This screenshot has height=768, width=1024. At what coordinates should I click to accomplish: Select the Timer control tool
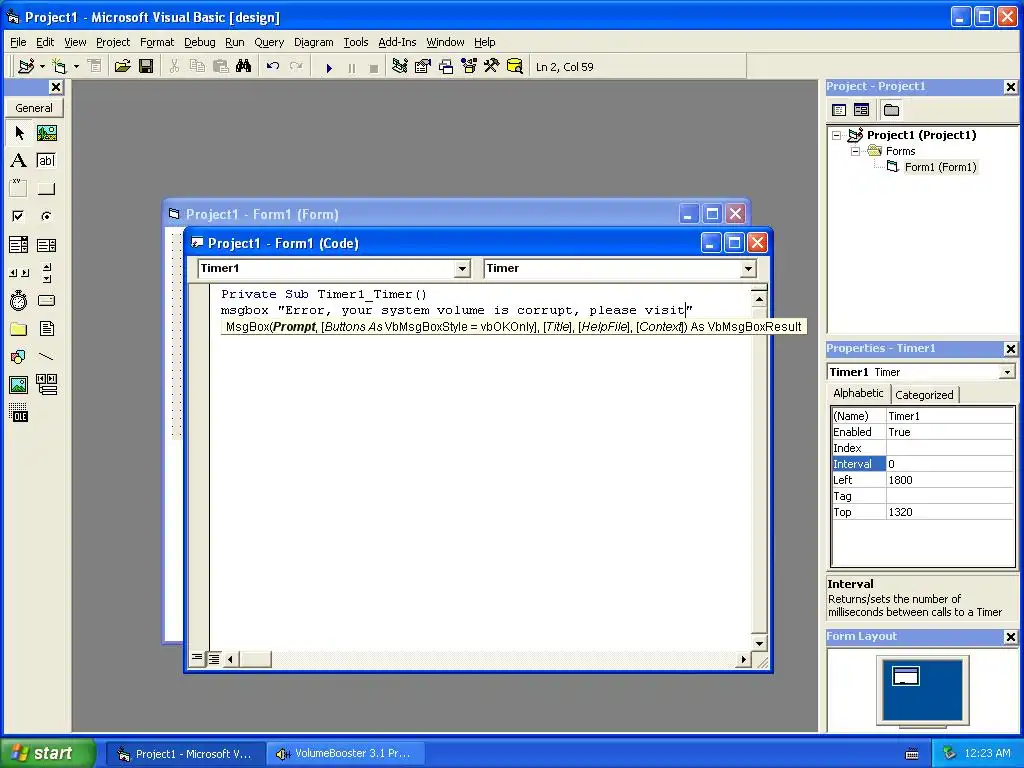click(19, 300)
